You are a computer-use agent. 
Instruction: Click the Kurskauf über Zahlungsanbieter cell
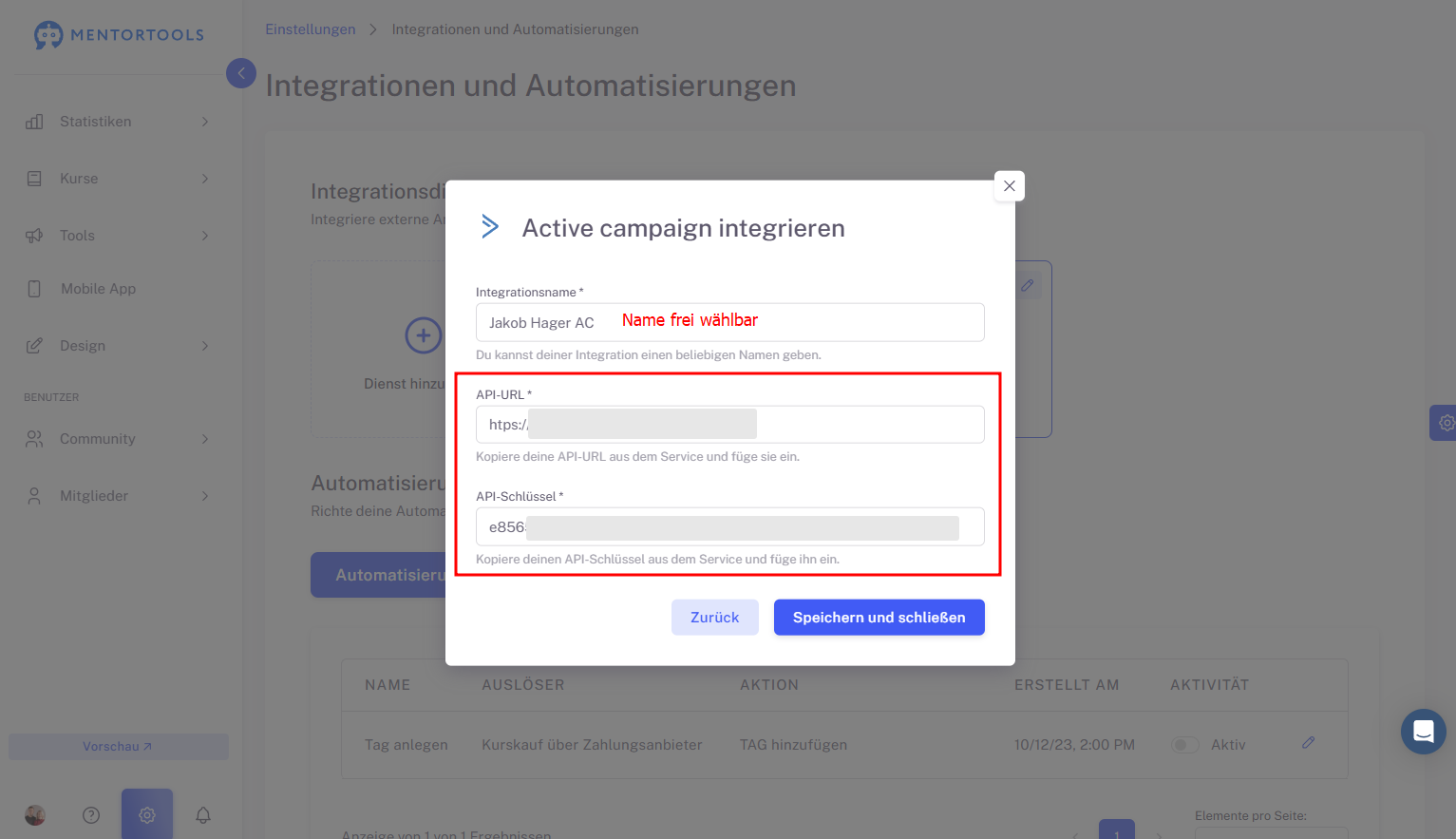point(592,745)
